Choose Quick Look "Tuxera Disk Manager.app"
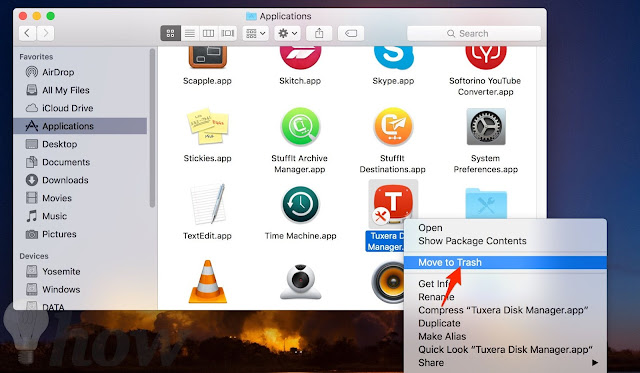The image size is (640, 373). click(505, 350)
